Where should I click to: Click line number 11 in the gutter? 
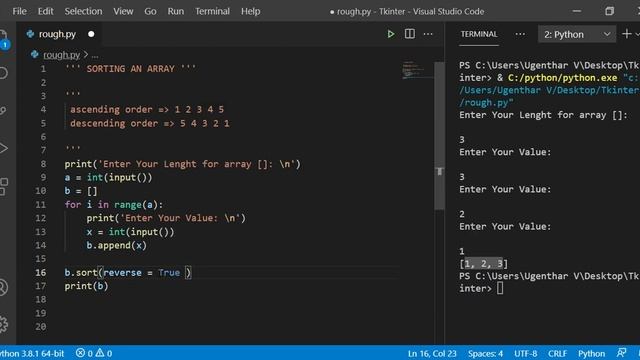(x=40, y=204)
